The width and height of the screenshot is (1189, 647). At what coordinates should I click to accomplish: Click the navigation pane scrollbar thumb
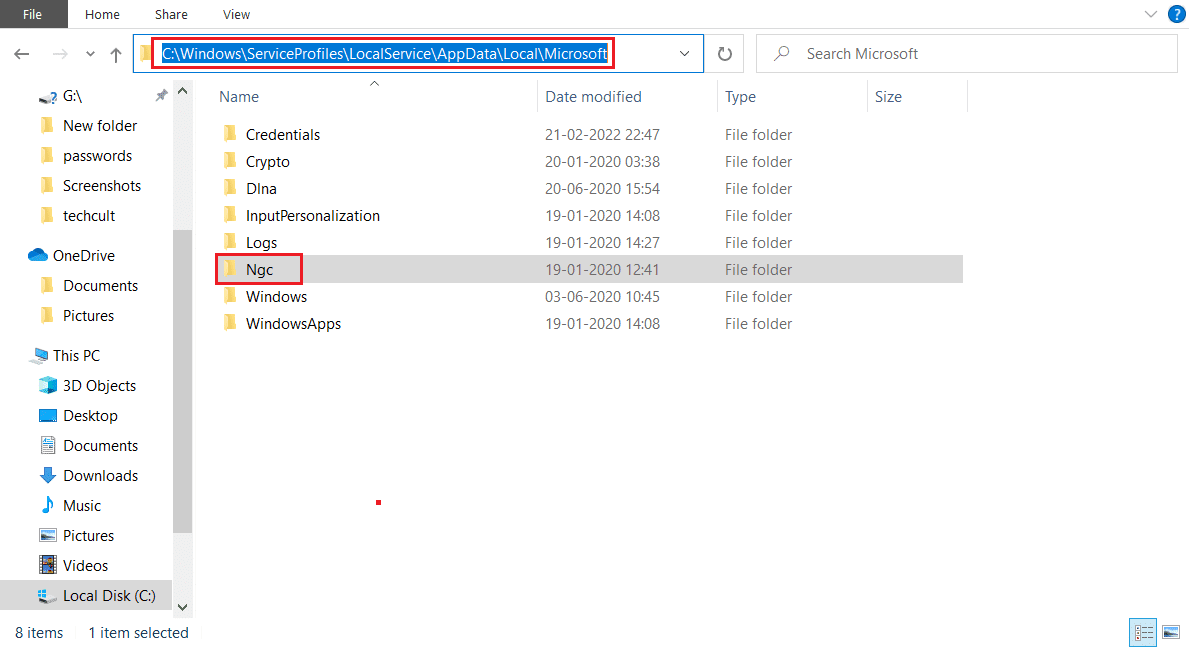[183, 381]
